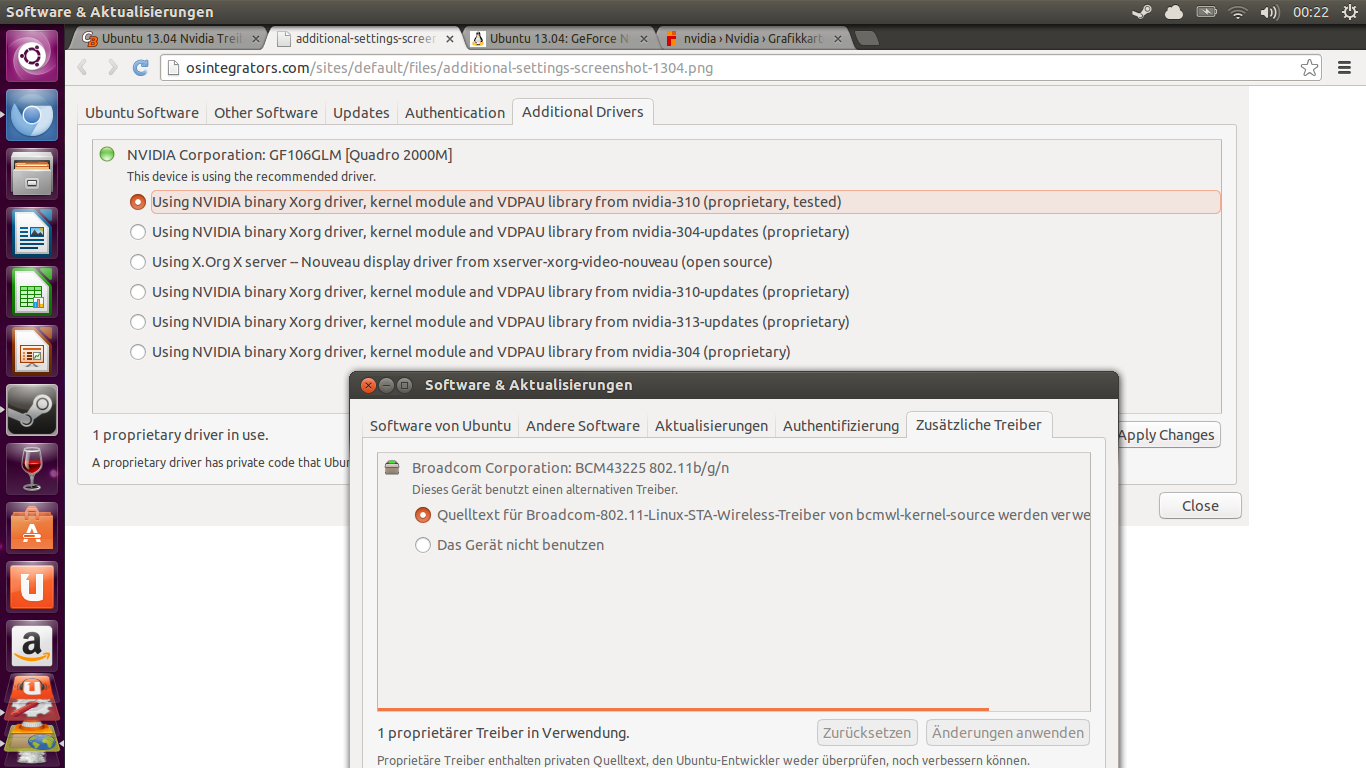Reload the current browser page
1366x768 pixels.
141,68
